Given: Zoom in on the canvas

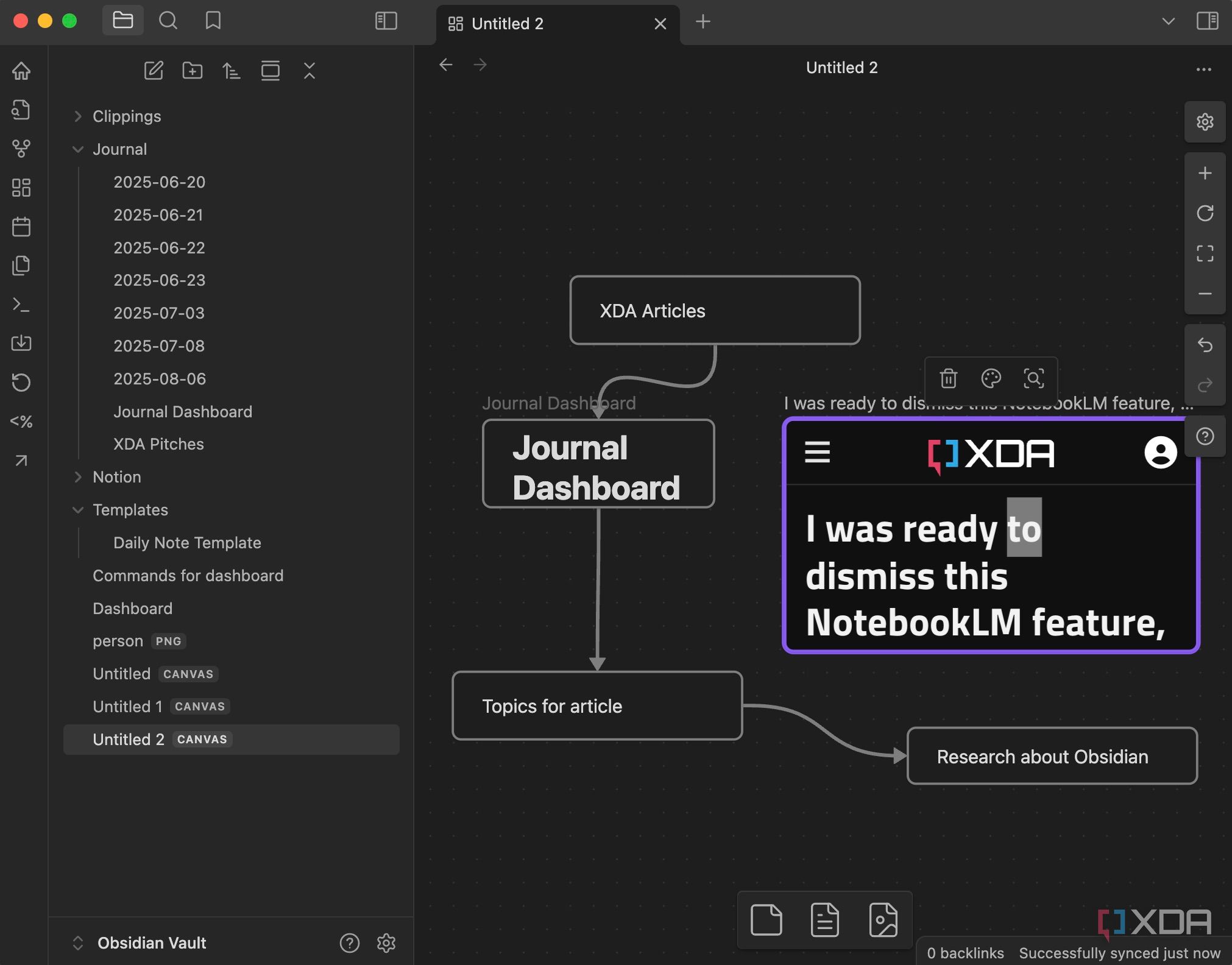Looking at the screenshot, I should pos(1205,173).
